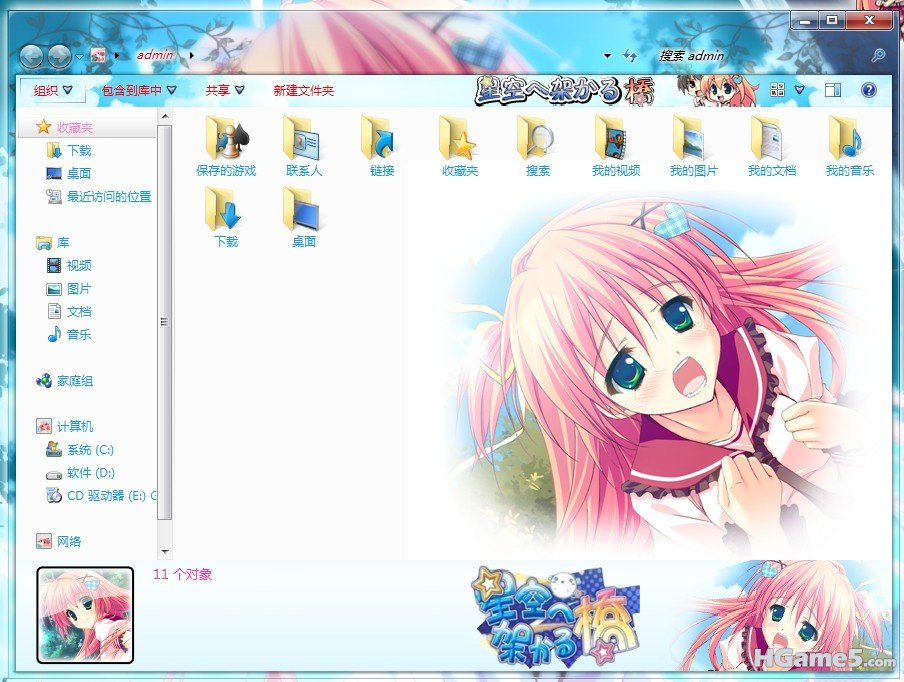Click the details pane user thumbnail
Image resolution: width=904 pixels, height=682 pixels.
(x=85, y=615)
